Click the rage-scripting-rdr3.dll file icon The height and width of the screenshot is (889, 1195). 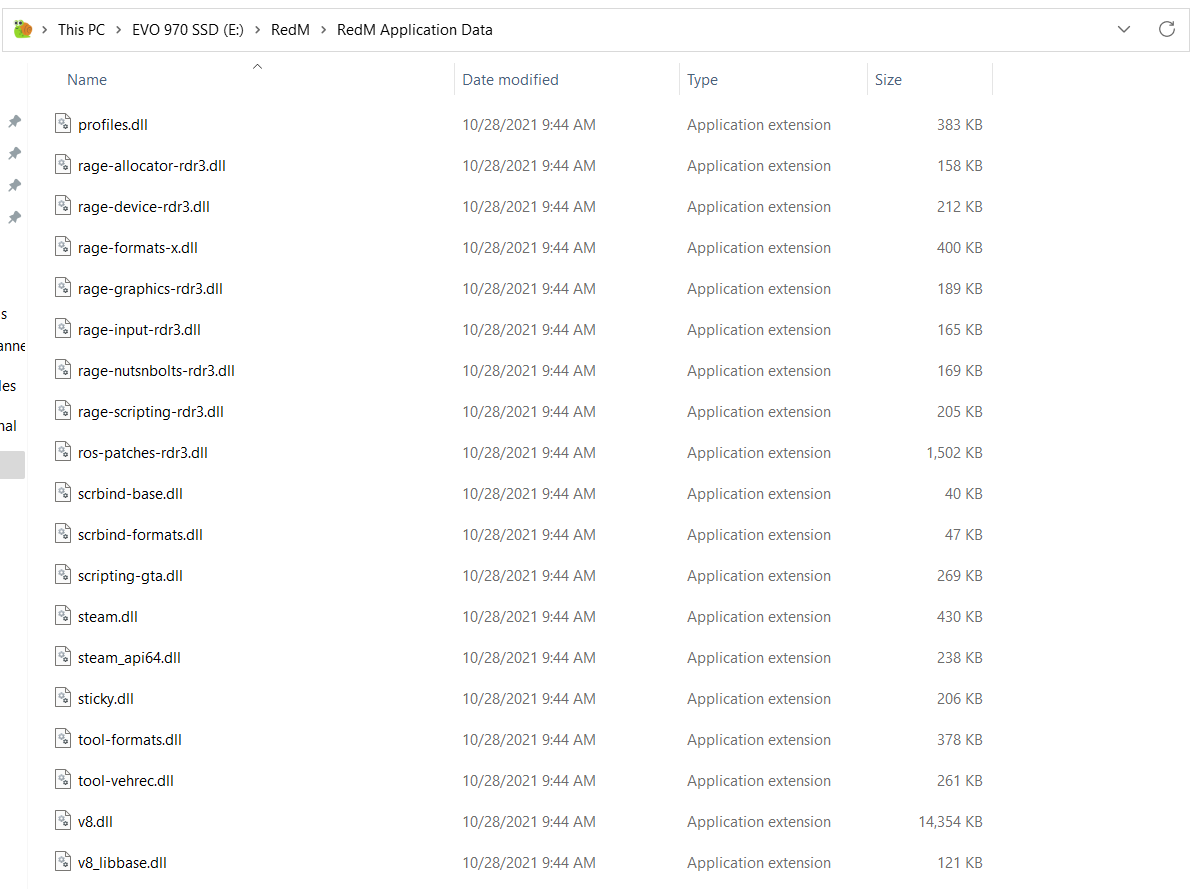point(63,410)
